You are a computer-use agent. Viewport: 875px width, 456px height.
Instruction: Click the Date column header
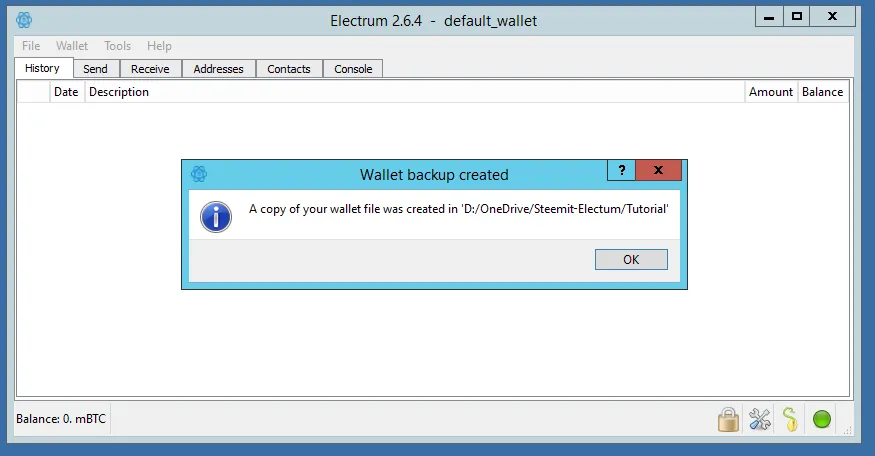coord(66,92)
